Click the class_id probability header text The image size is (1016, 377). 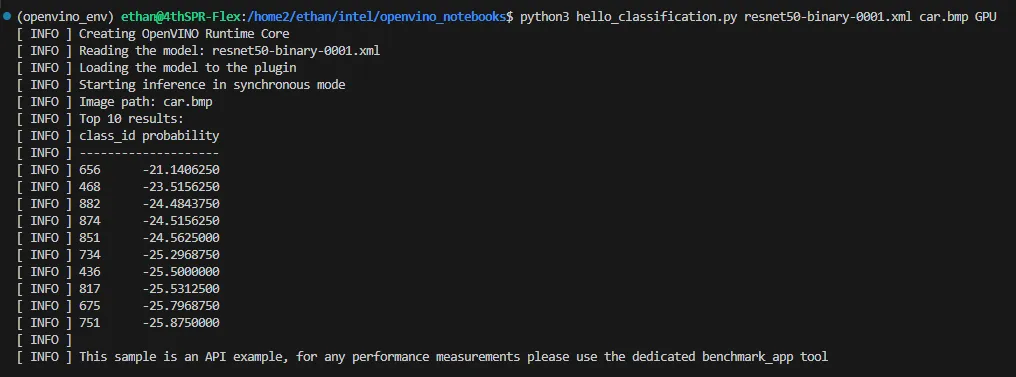[149, 135]
